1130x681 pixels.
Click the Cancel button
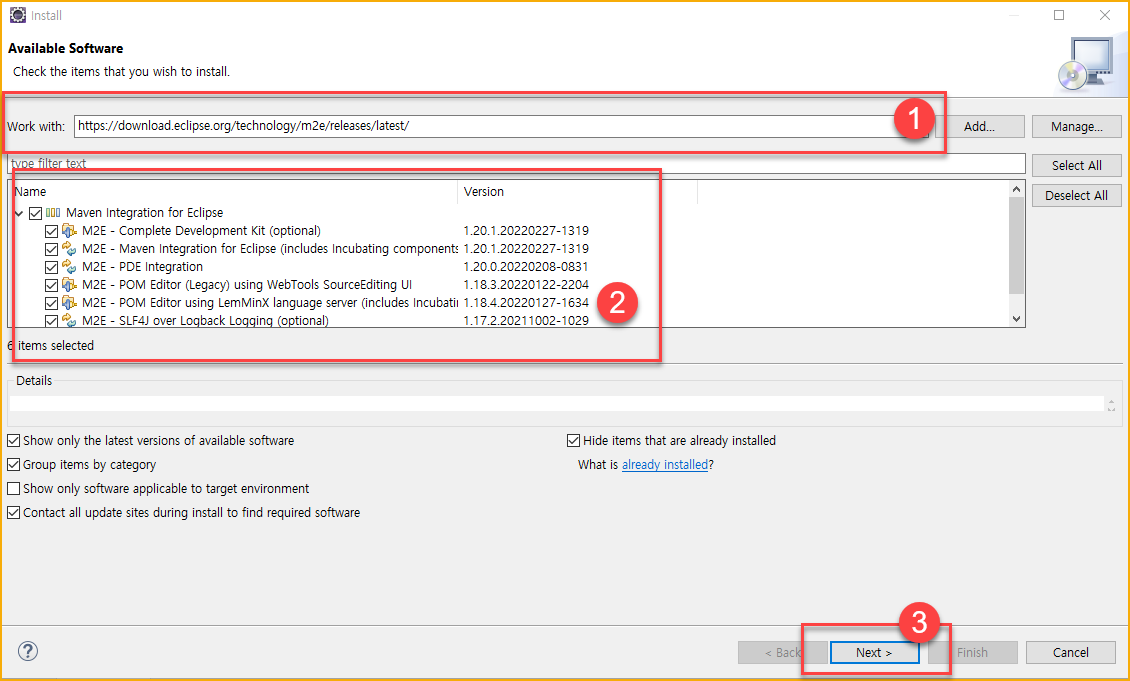(1071, 652)
